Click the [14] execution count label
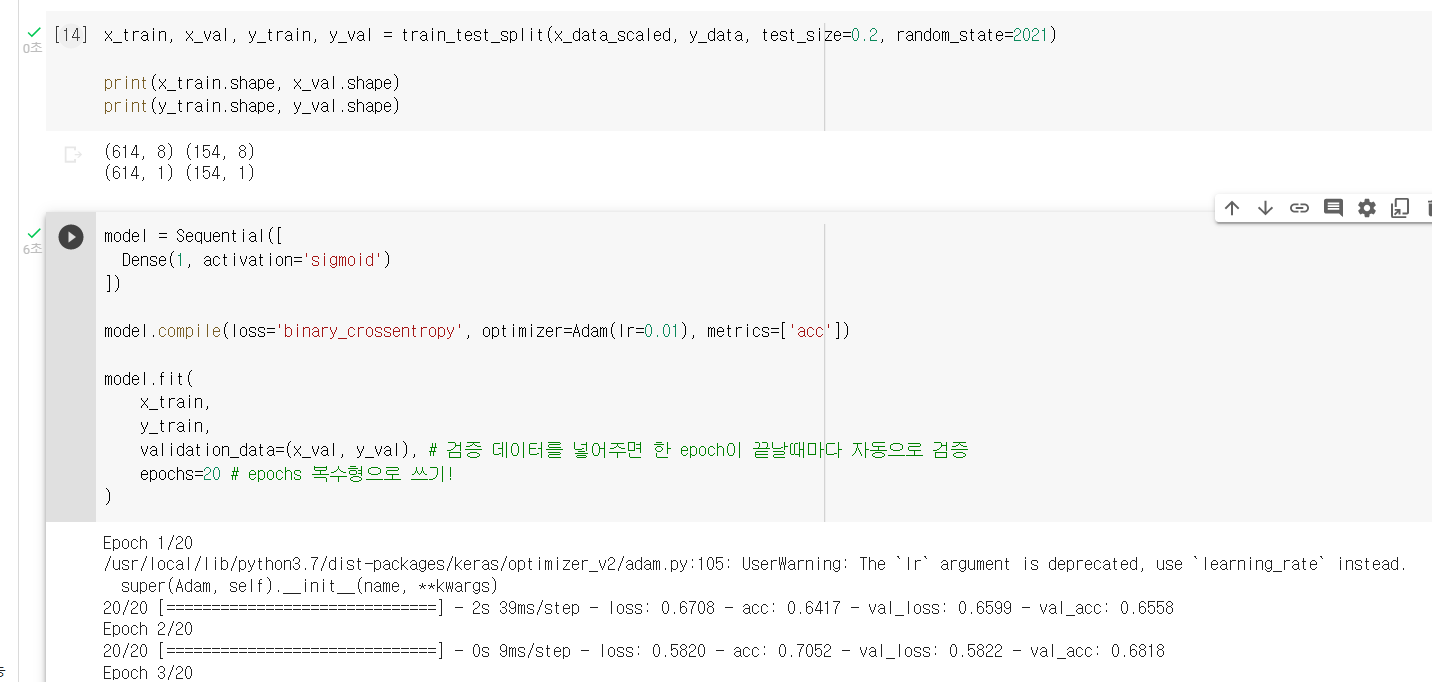Viewport: 1432px width, 682px height. tap(70, 35)
